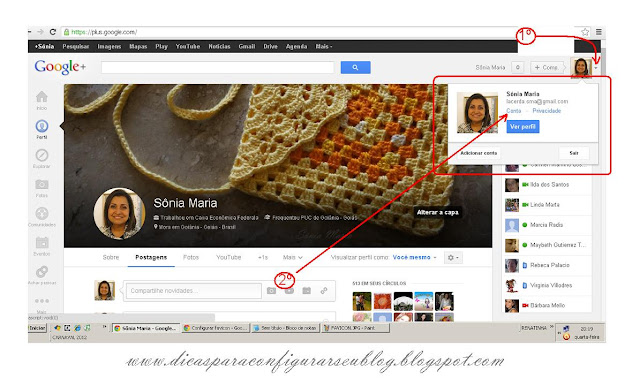
Task: Open the Achar pessoas icon in sidebar
Action: (42, 271)
